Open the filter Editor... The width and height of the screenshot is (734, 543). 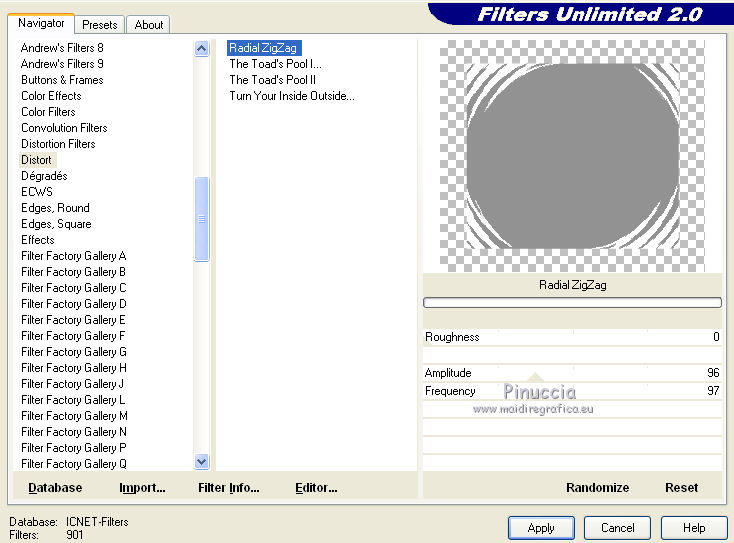(x=316, y=487)
